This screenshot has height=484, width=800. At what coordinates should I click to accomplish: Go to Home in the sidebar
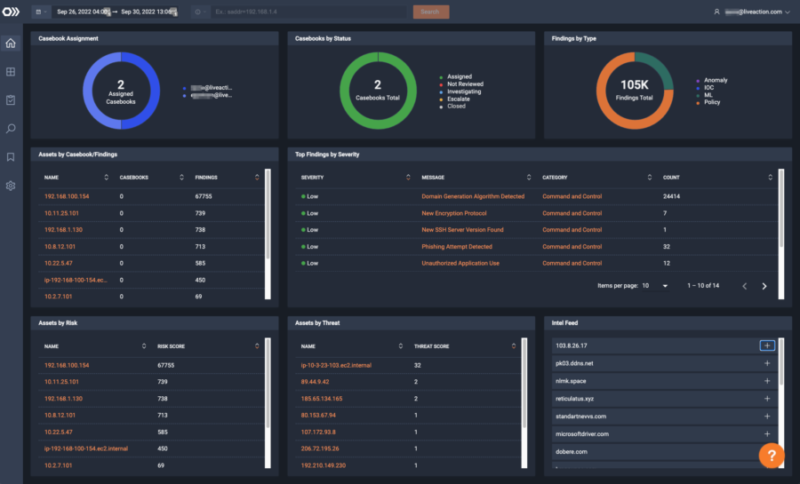tap(11, 43)
